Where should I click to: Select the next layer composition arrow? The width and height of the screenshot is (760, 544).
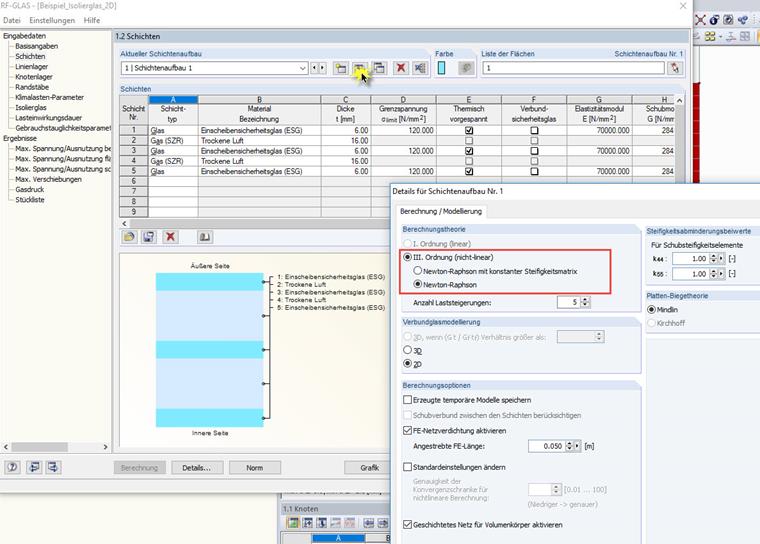[322, 68]
